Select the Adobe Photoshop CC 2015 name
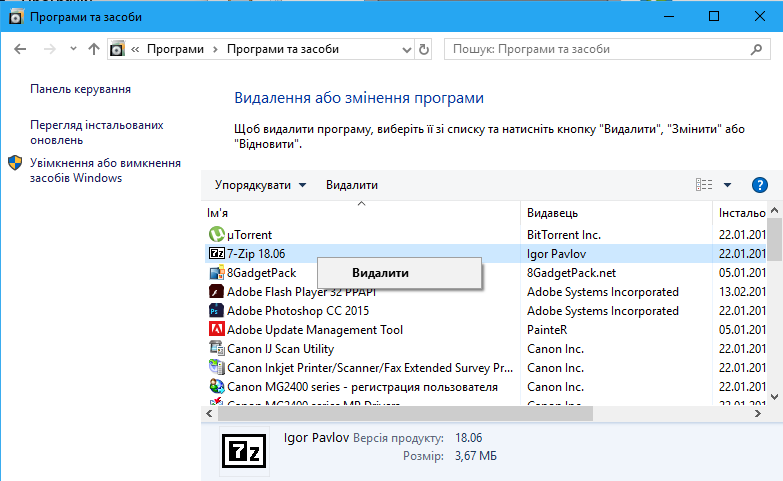 click(298, 311)
